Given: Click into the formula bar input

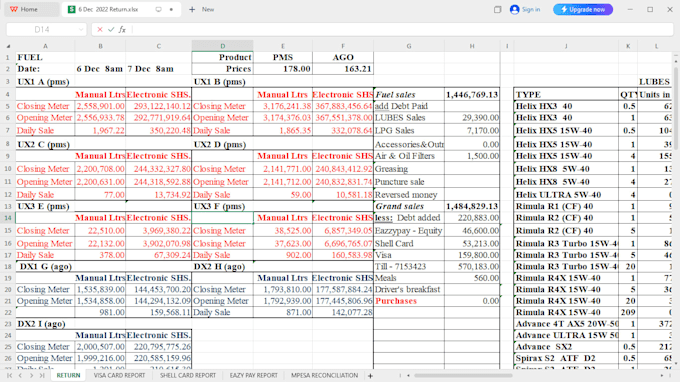Looking at the screenshot, I should [x=401, y=29].
